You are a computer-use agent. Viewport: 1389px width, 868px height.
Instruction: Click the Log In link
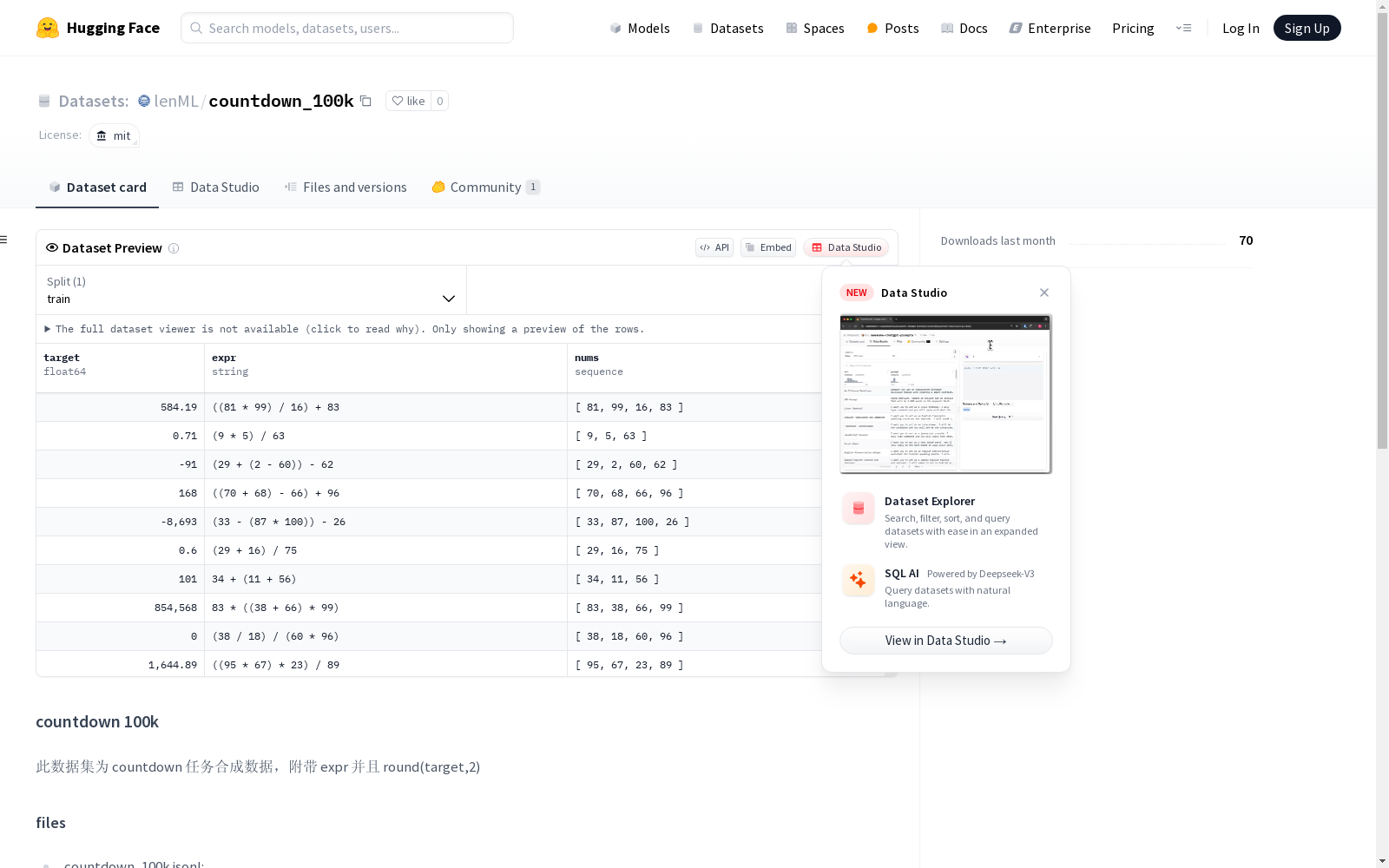1241,29
